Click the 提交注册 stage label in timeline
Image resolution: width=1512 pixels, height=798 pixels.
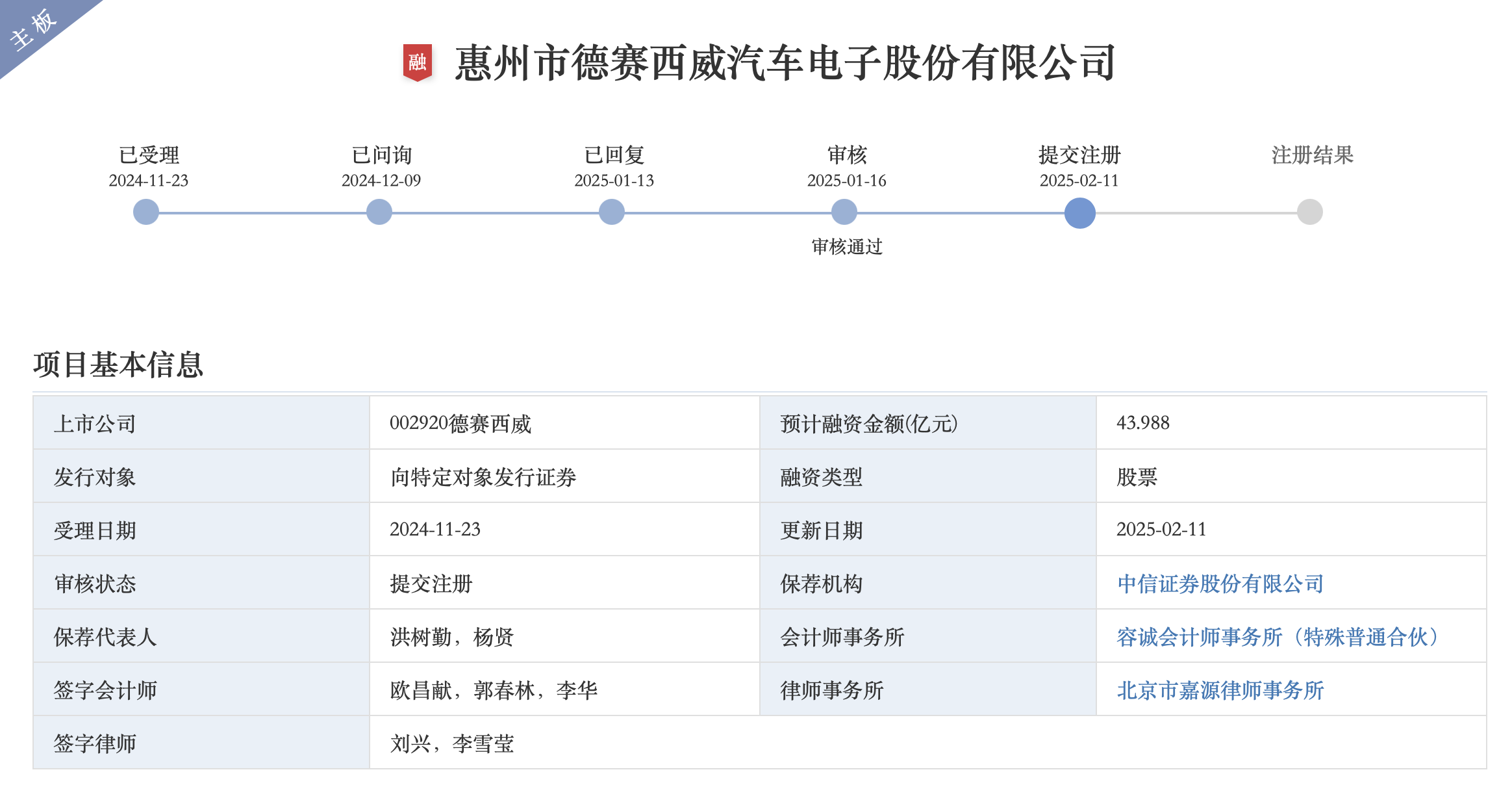coord(1079,155)
